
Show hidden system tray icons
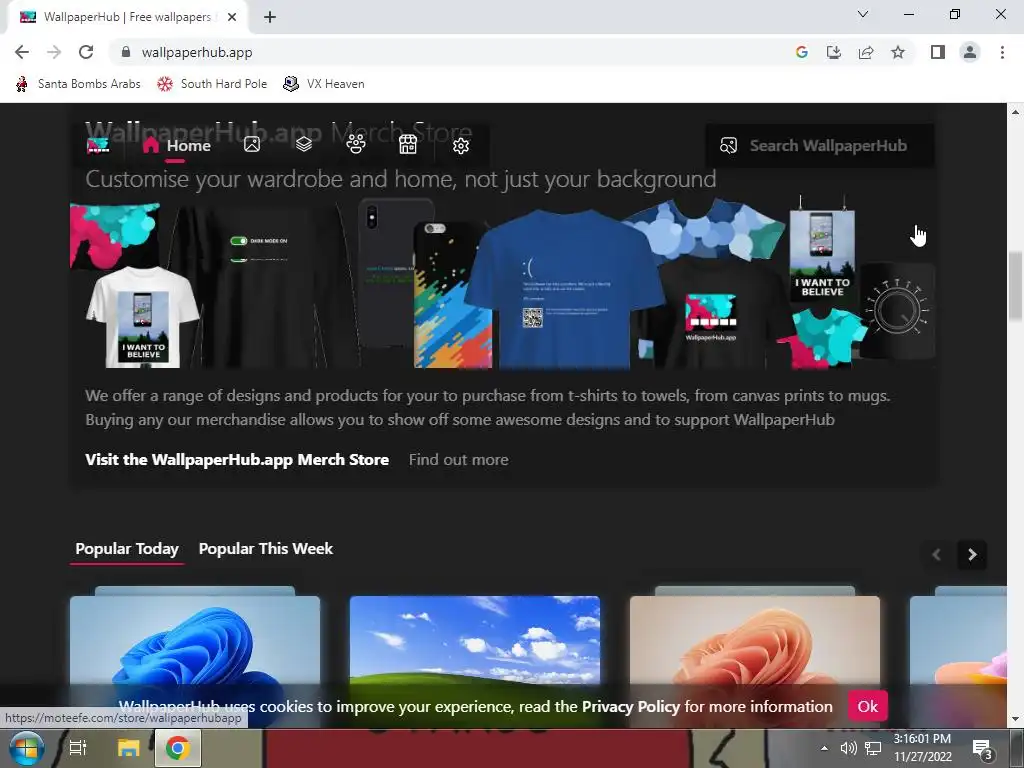(824, 748)
